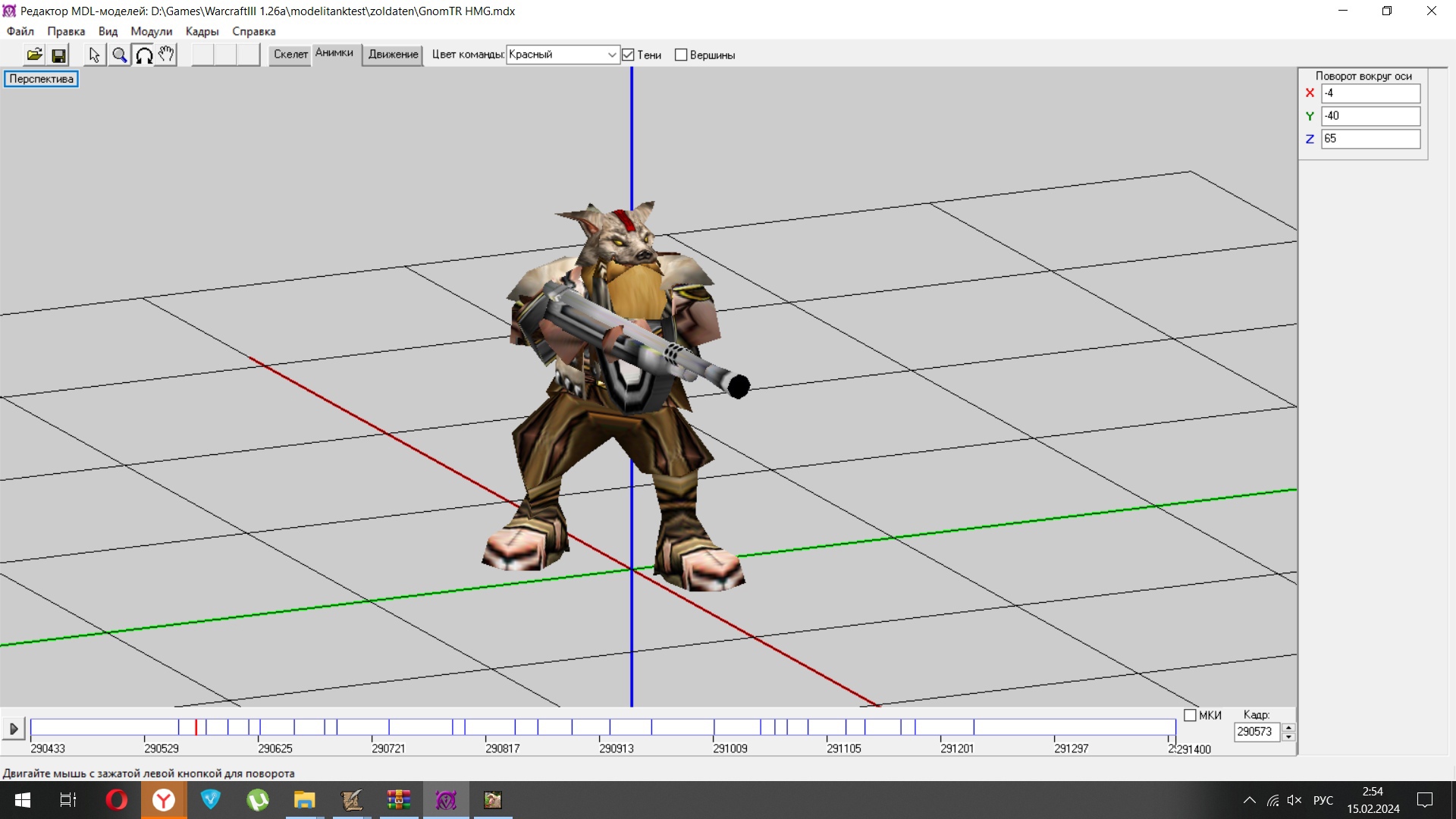
Task: Expand the Цвет команды color dropdown
Action: 611,55
